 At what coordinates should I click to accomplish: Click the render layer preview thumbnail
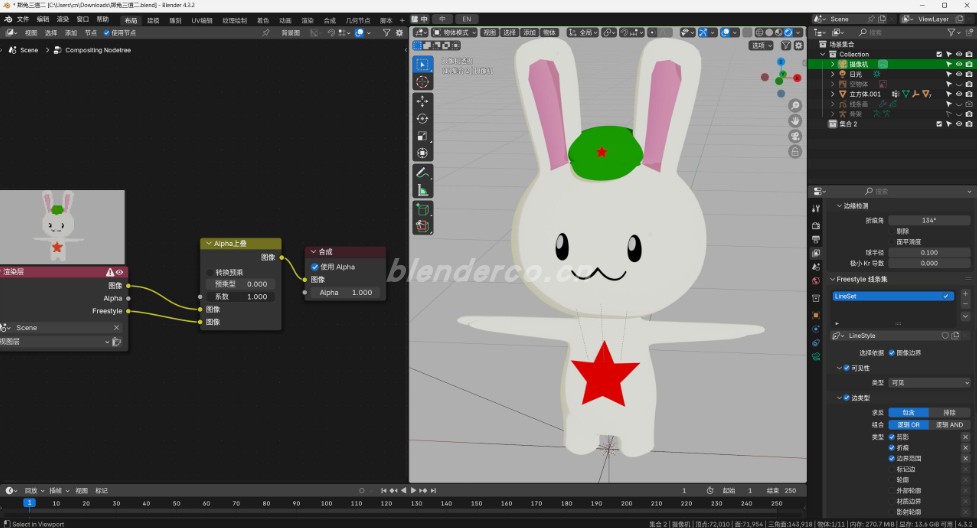pyautogui.click(x=62, y=227)
